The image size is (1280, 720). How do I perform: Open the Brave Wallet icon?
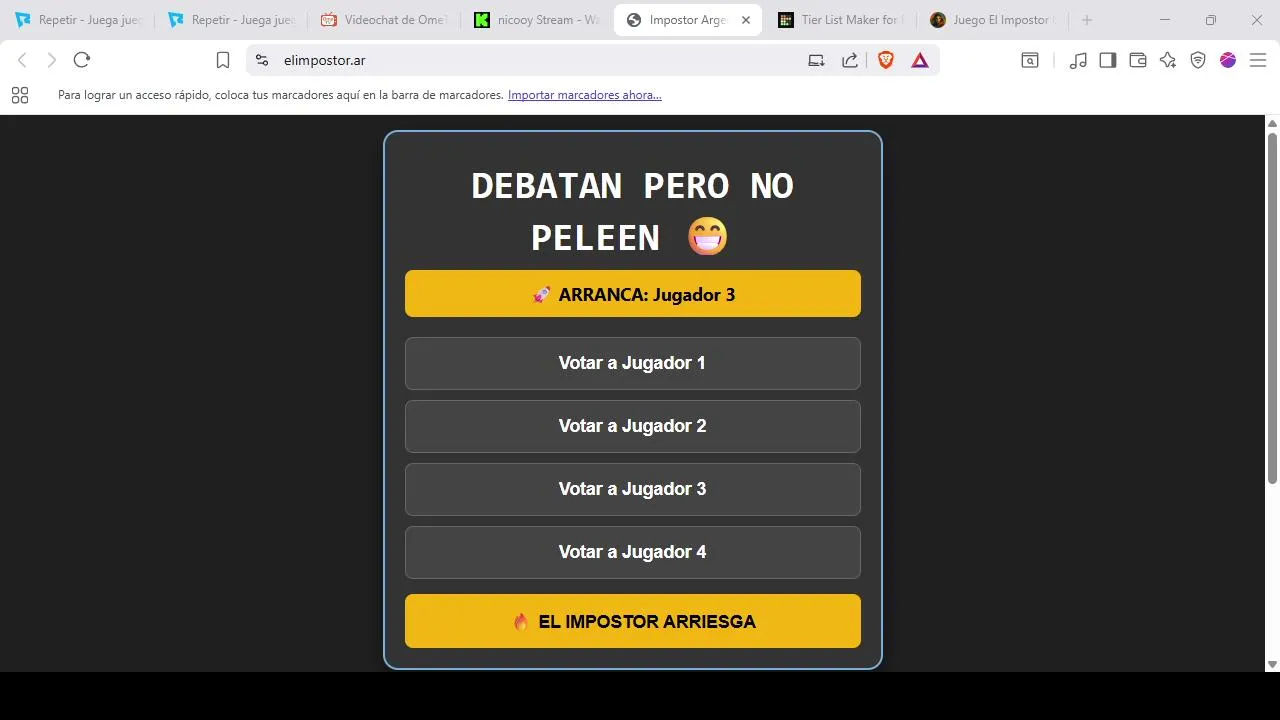(x=1138, y=60)
